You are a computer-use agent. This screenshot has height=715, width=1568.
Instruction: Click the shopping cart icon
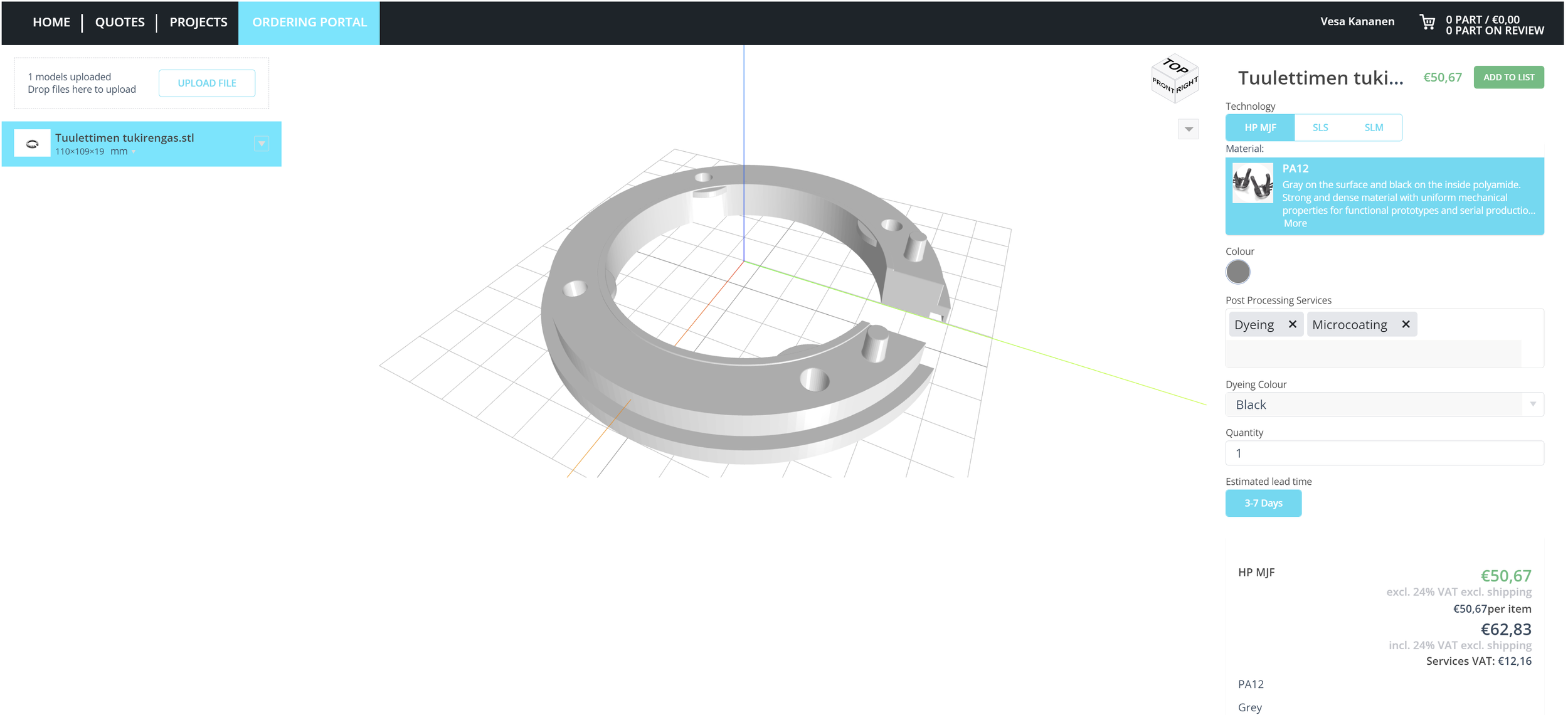(x=1428, y=23)
